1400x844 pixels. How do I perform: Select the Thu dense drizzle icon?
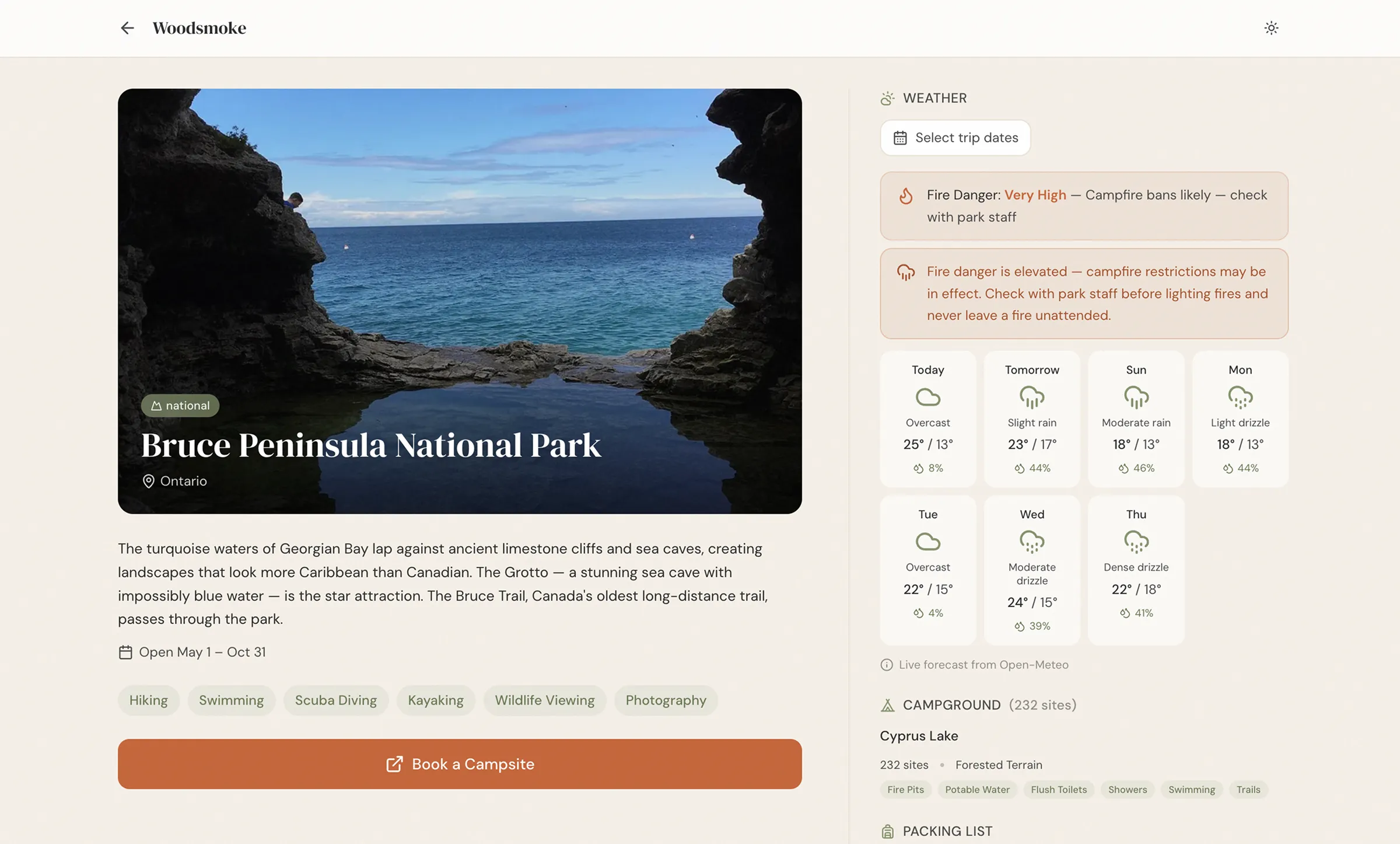pos(1136,542)
